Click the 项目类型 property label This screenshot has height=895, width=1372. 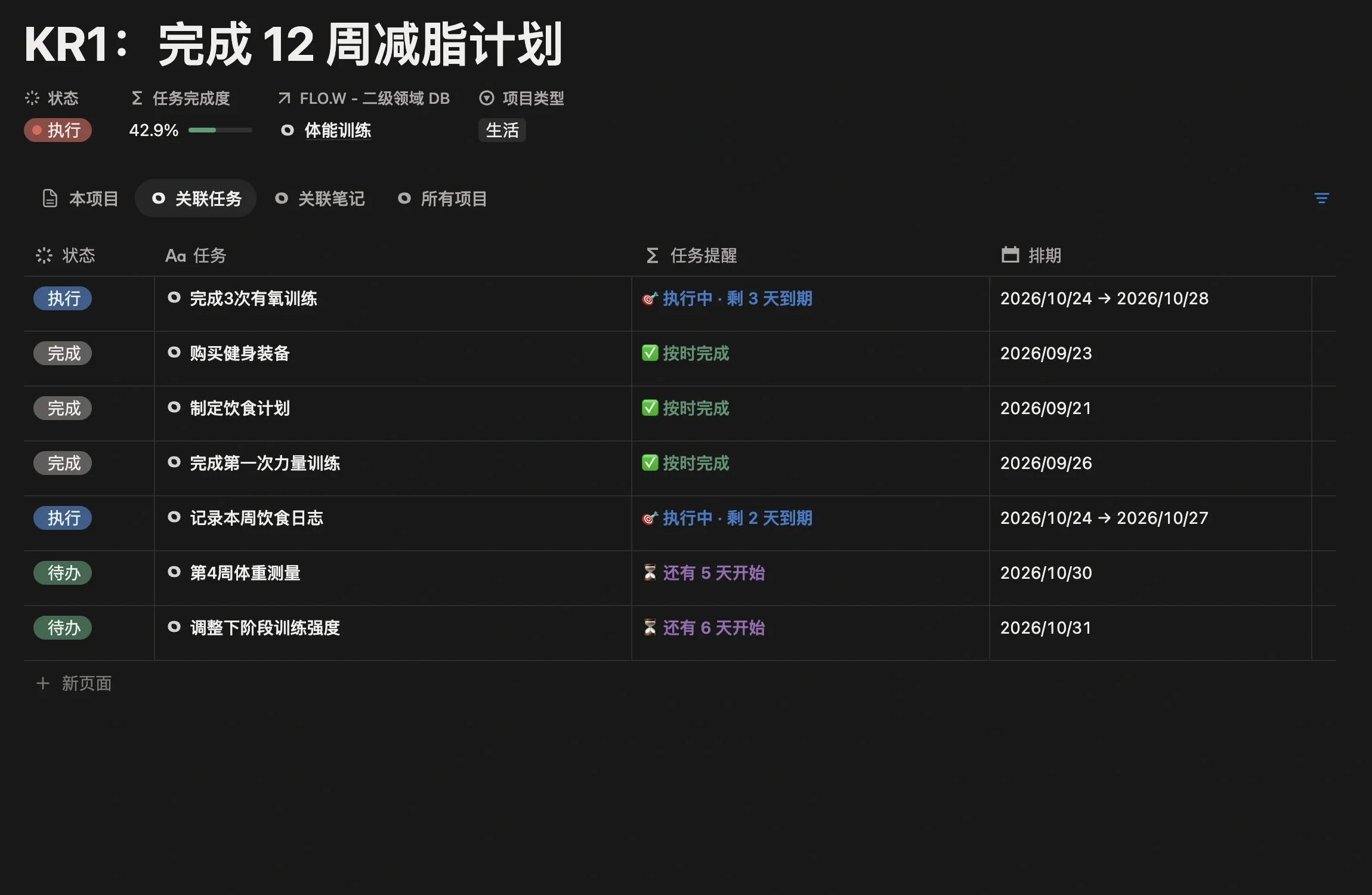(522, 98)
